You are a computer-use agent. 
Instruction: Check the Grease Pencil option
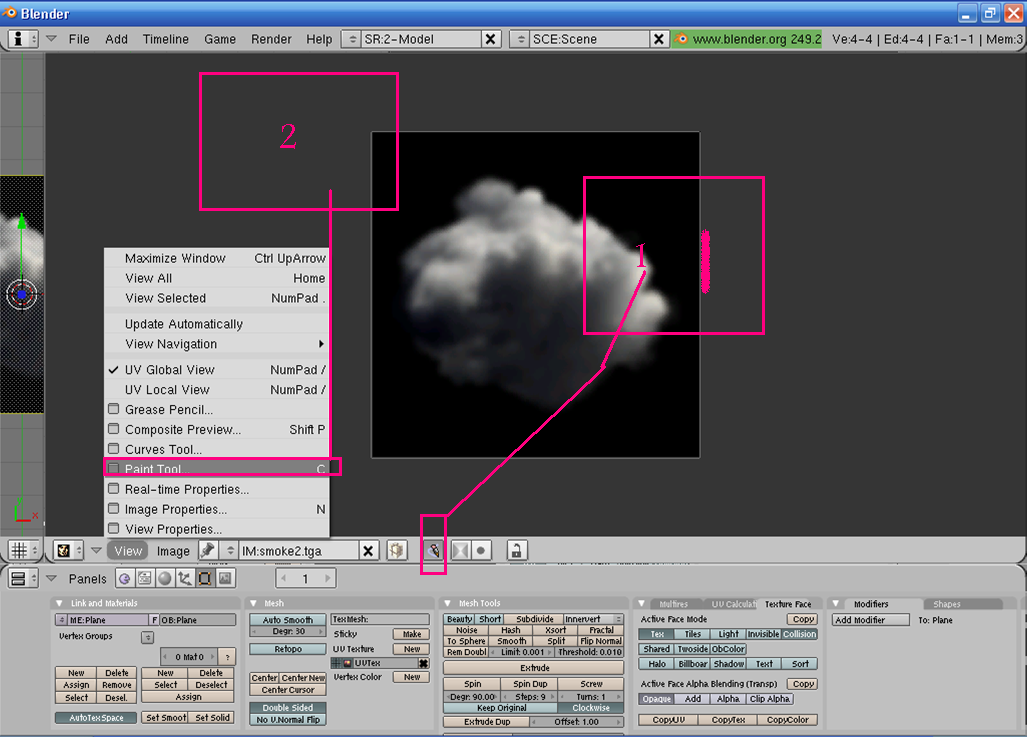coord(114,409)
